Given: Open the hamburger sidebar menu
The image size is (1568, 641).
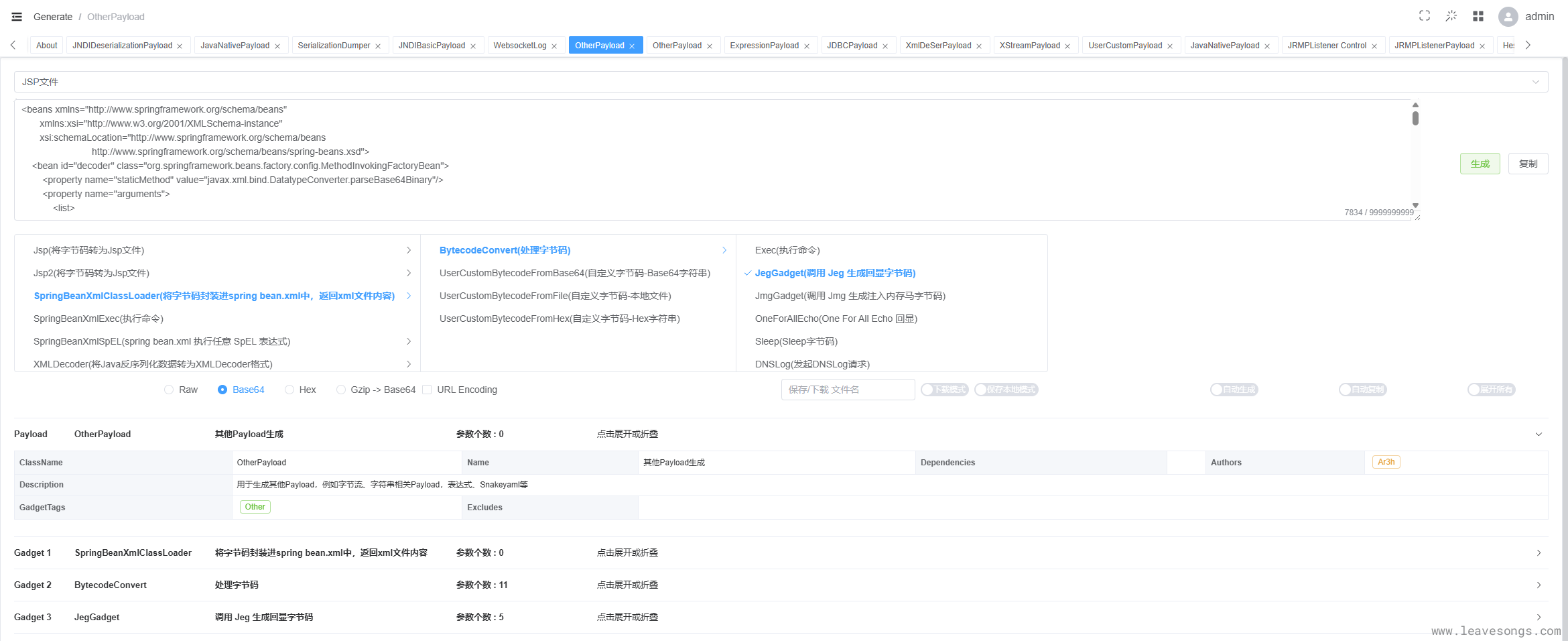Looking at the screenshot, I should coord(17,17).
